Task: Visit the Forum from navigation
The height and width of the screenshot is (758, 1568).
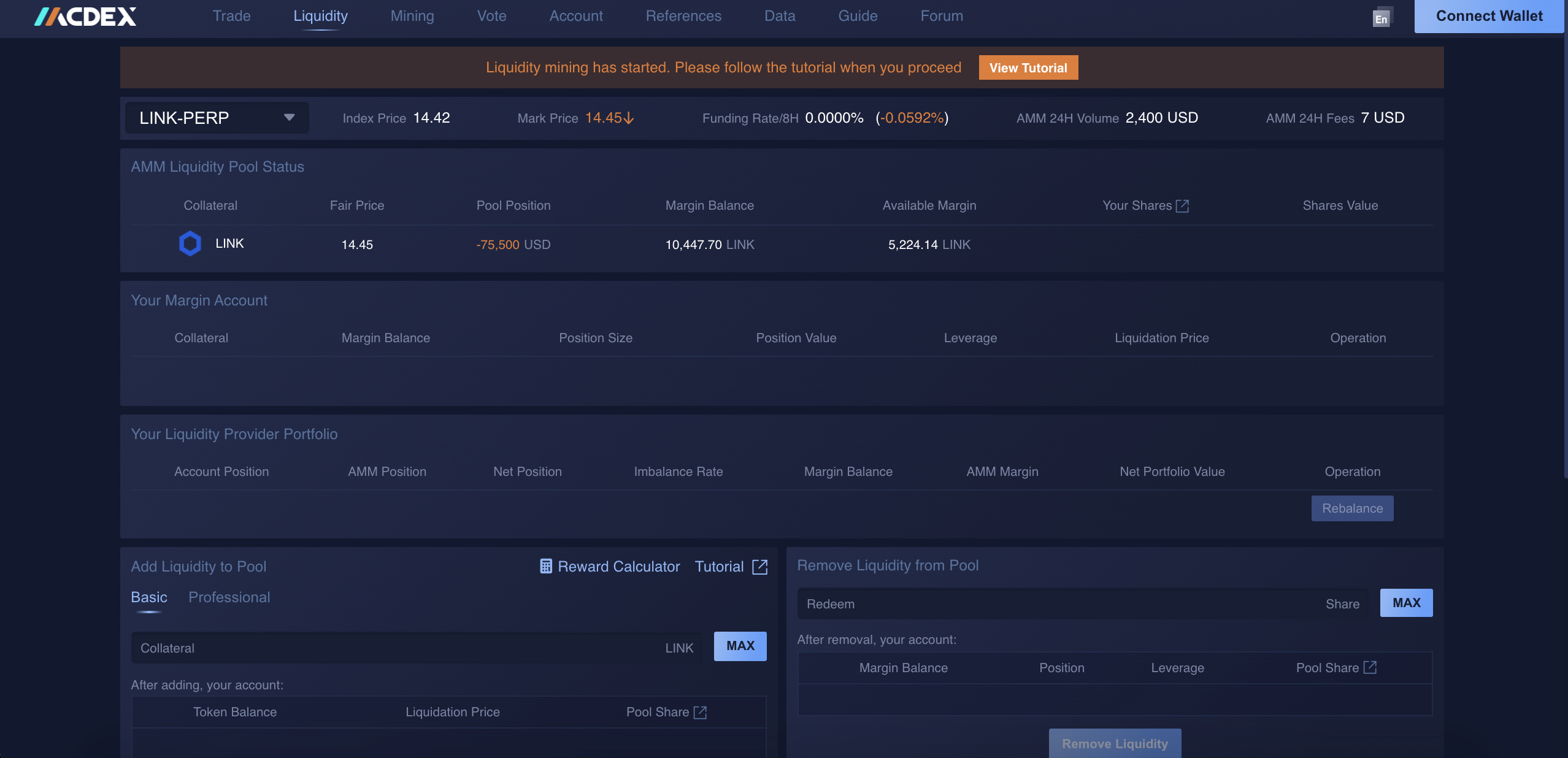Action: [x=942, y=16]
